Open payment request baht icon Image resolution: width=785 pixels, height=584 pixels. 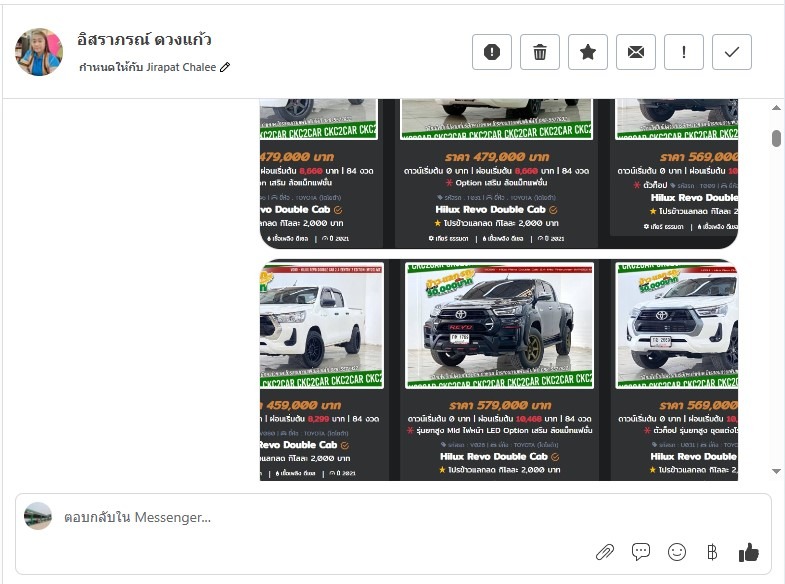(712, 552)
